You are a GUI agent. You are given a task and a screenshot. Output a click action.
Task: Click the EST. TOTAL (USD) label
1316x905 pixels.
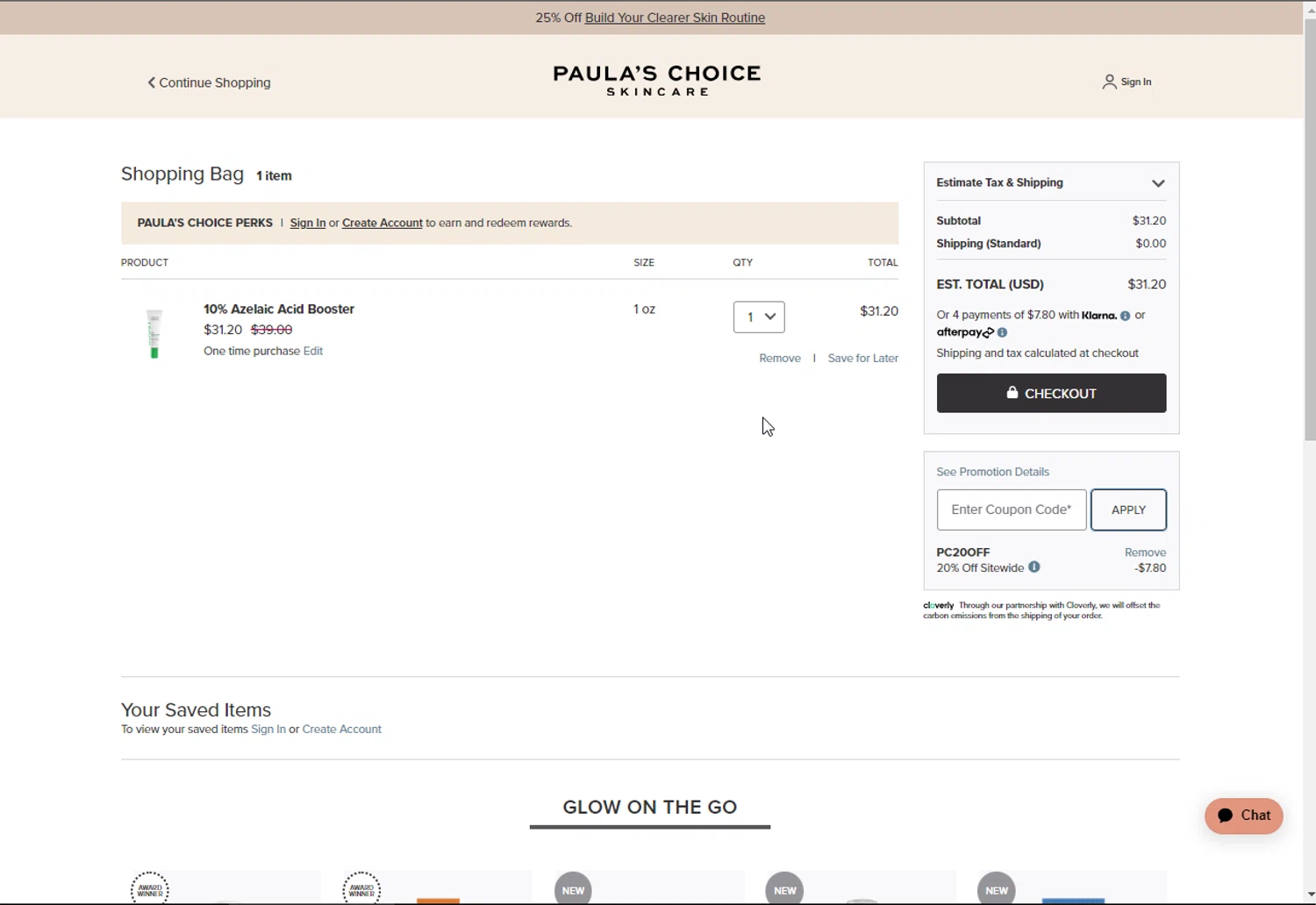[x=990, y=284]
